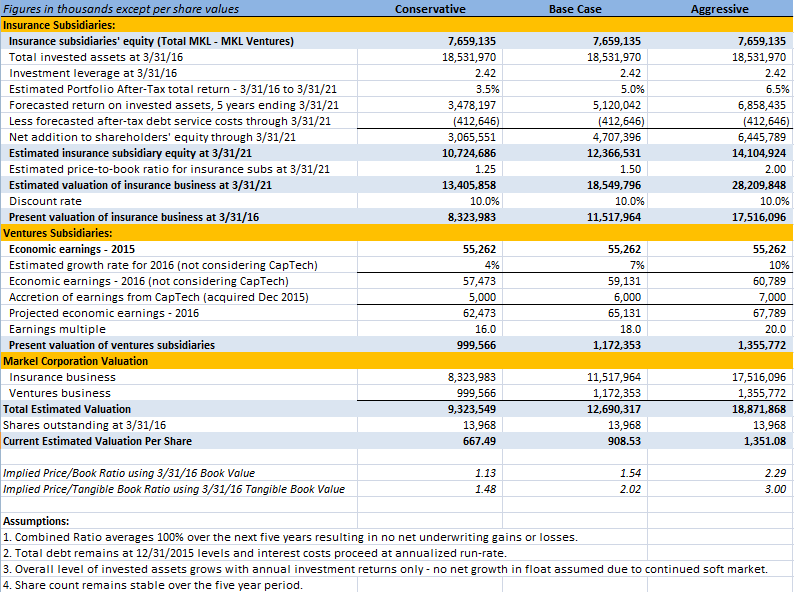Click the 14,104,924 estimated equity cell

pyautogui.click(x=759, y=153)
